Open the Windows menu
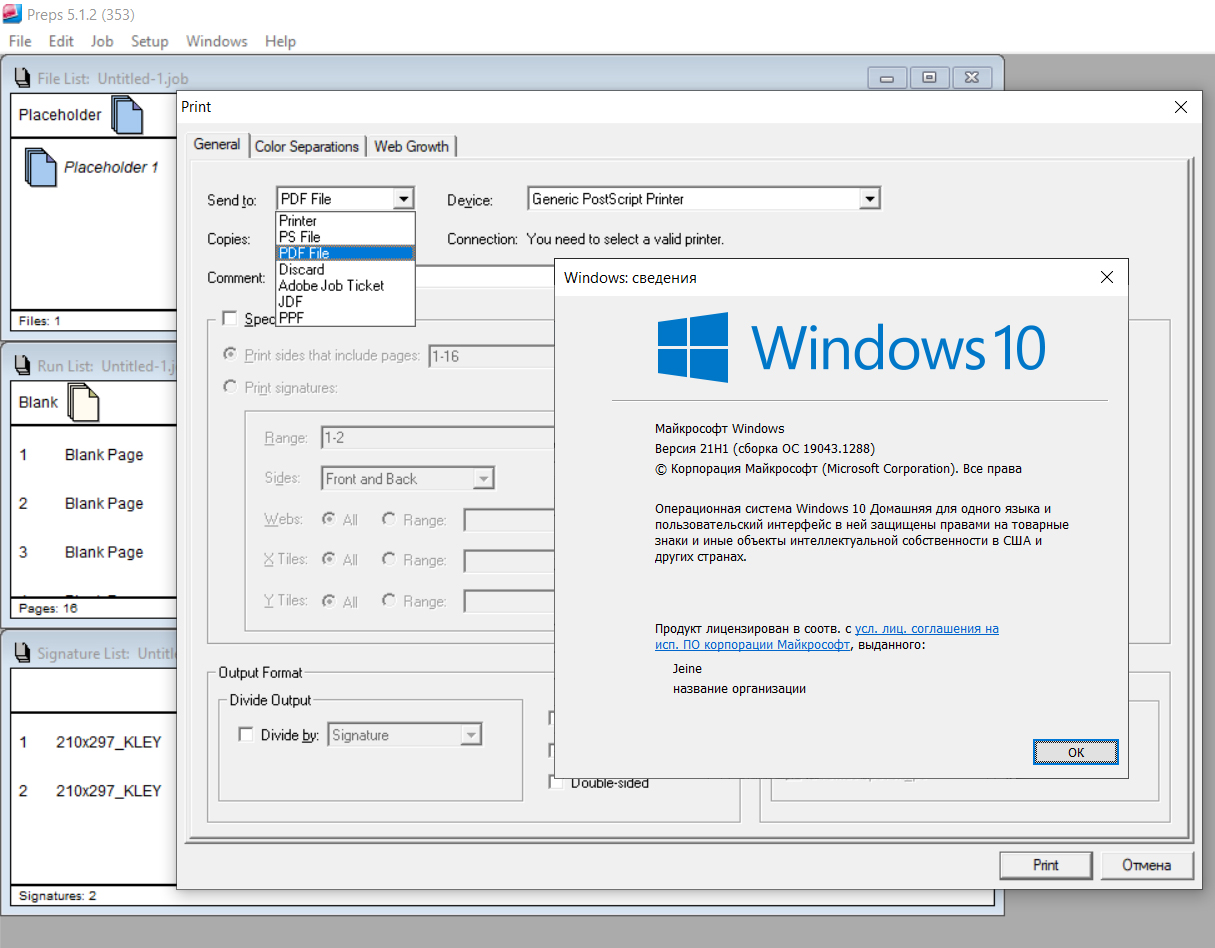Image resolution: width=1215 pixels, height=948 pixels. tap(217, 41)
